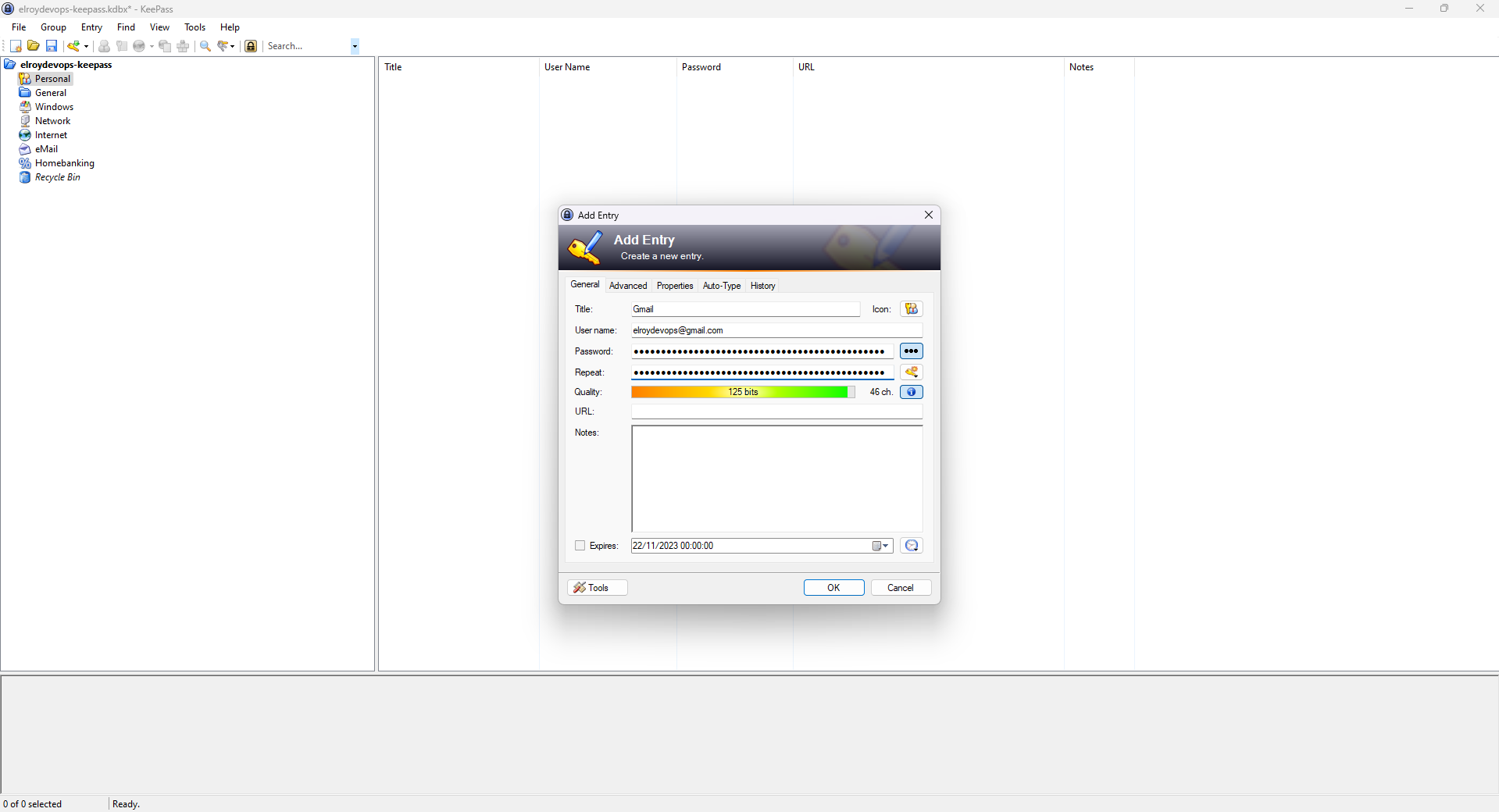
Task: Switch to the Properties tab
Action: (x=675, y=286)
